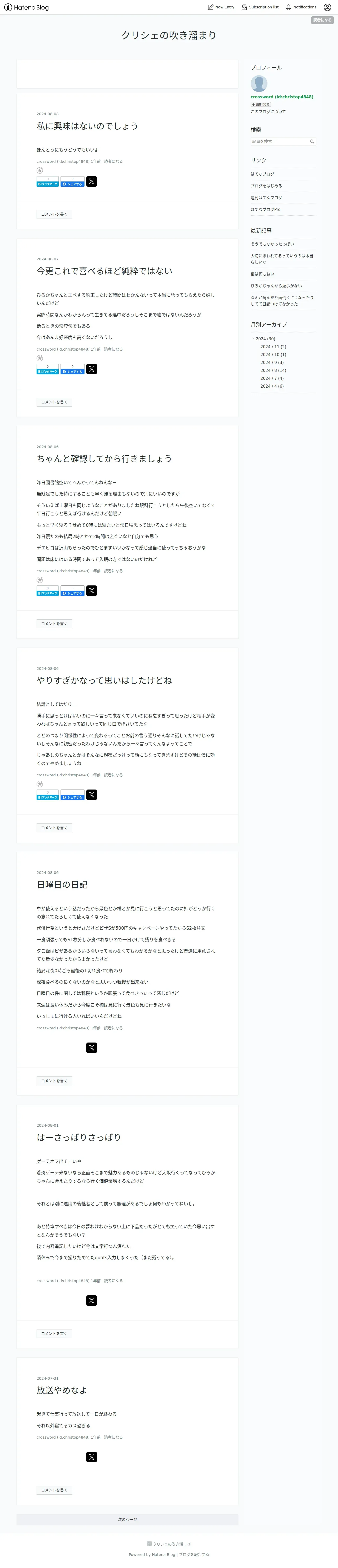Open archive month 2024 / 7 (4)
The height and width of the screenshot is (1568, 338).
pos(272,379)
